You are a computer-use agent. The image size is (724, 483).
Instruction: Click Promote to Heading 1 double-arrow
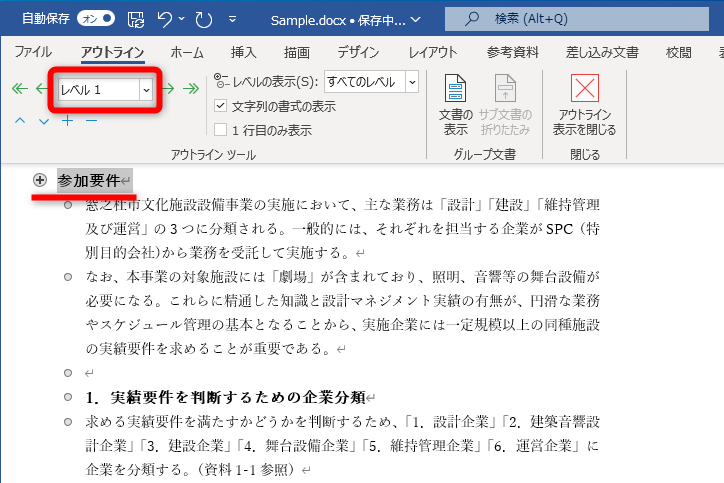tap(20, 89)
